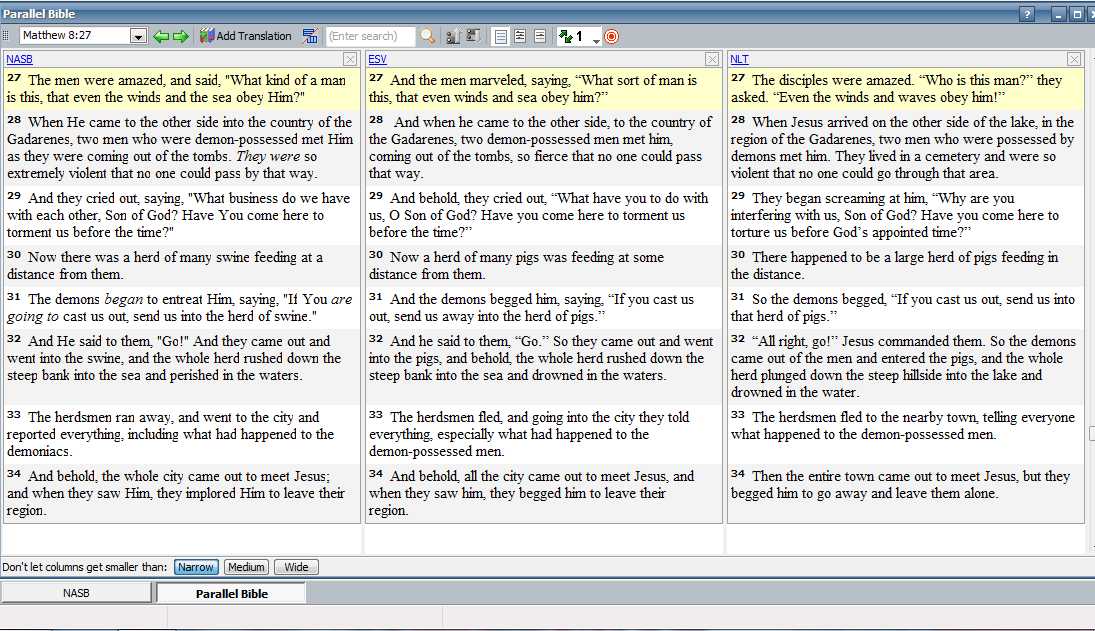The height and width of the screenshot is (631, 1095).
Task: Select the second paragraph layout icon
Action: [520, 36]
